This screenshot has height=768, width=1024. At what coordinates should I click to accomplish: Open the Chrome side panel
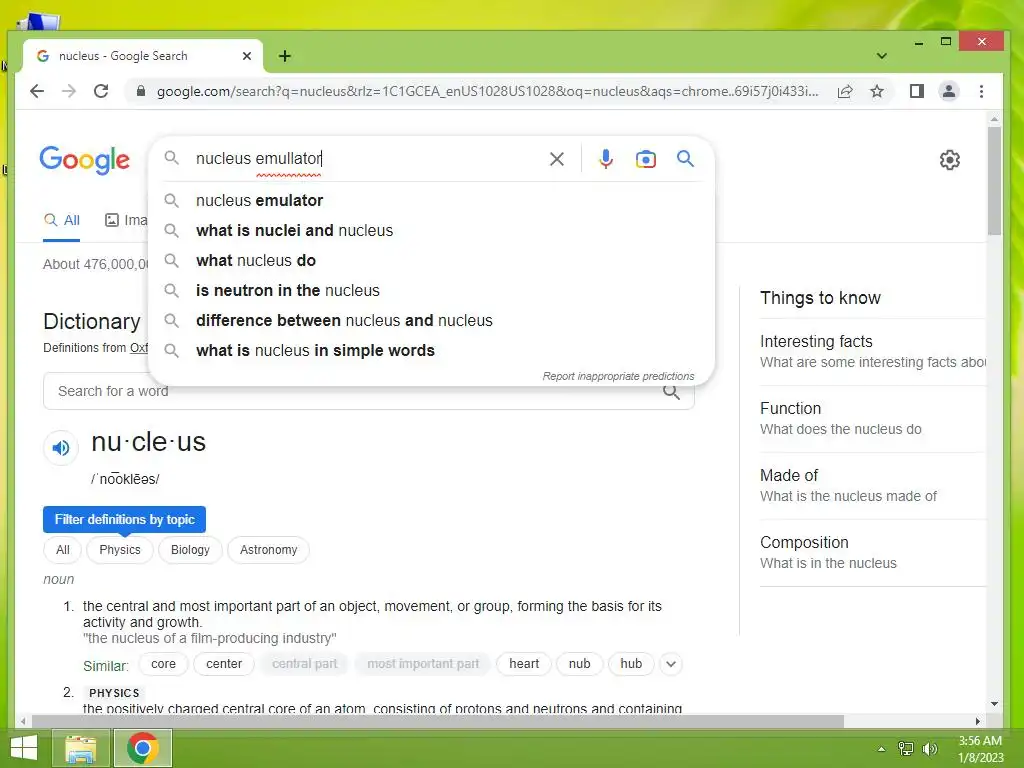coord(917,91)
